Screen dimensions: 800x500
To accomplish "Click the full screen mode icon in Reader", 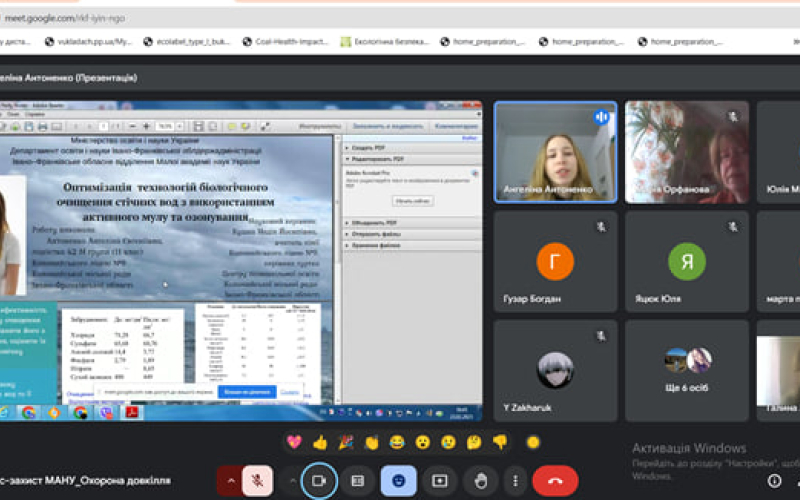I will coord(265,126).
